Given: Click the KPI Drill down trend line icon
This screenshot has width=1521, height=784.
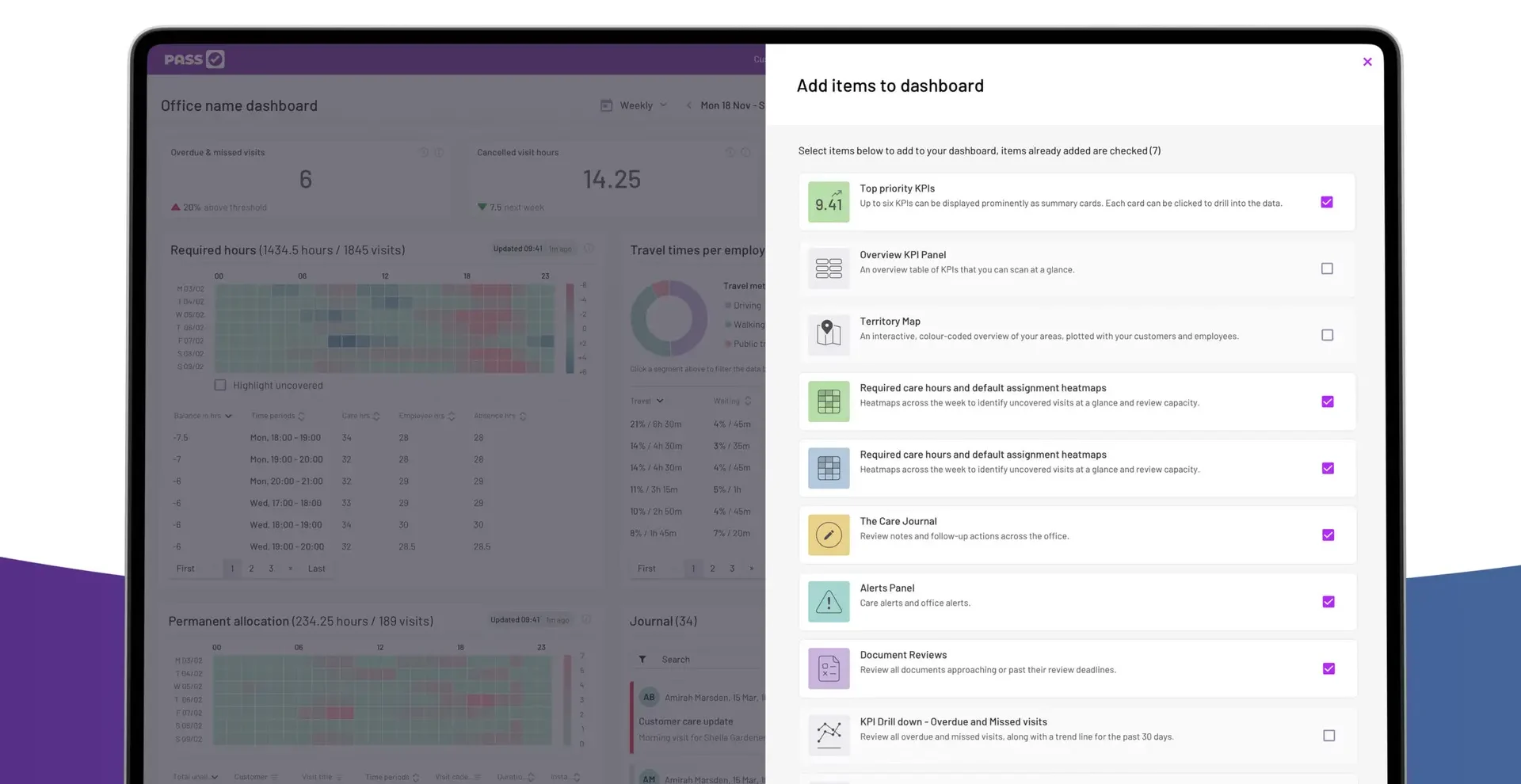Looking at the screenshot, I should point(829,735).
